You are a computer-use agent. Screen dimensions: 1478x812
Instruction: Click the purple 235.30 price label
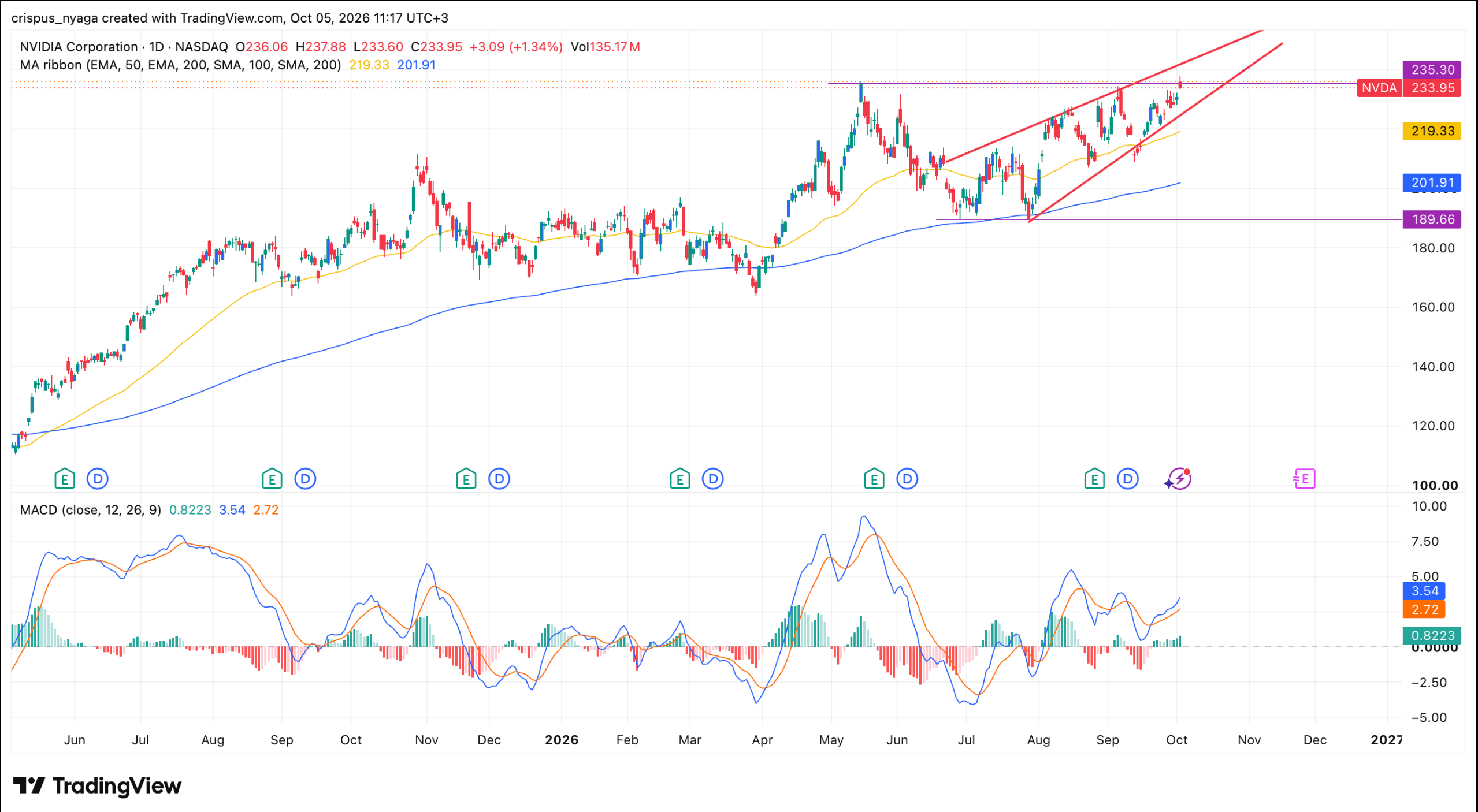tap(1432, 69)
